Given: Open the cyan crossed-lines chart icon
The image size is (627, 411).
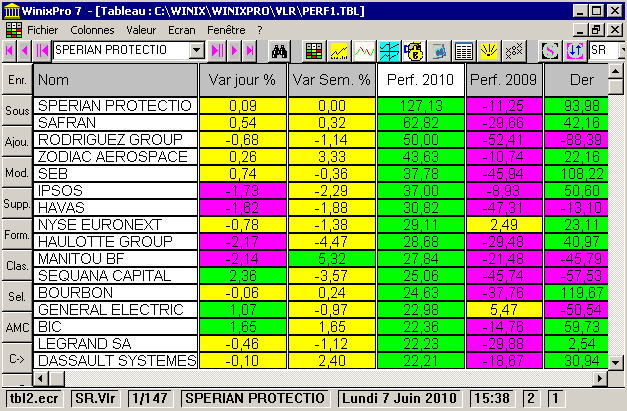Looking at the screenshot, I should click(x=389, y=51).
